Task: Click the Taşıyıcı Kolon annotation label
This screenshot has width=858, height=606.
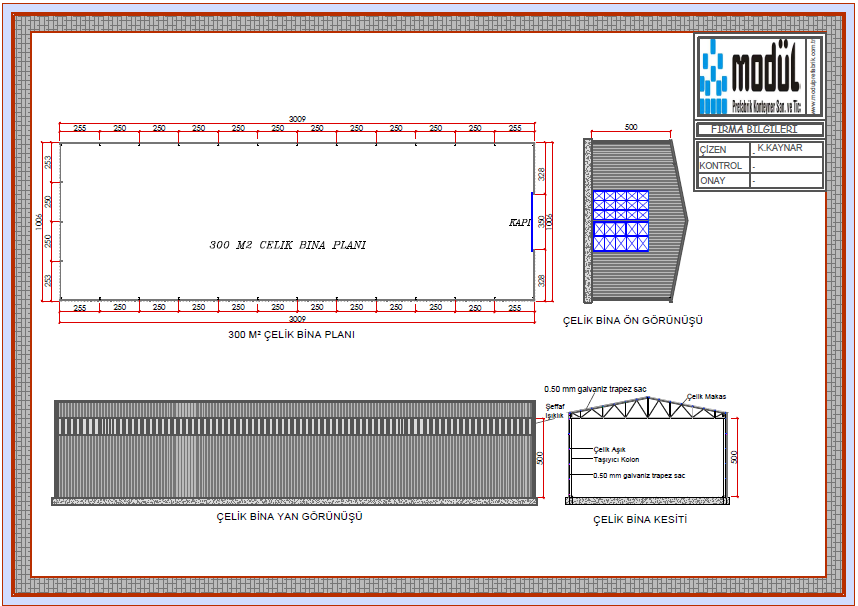Action: click(616, 461)
